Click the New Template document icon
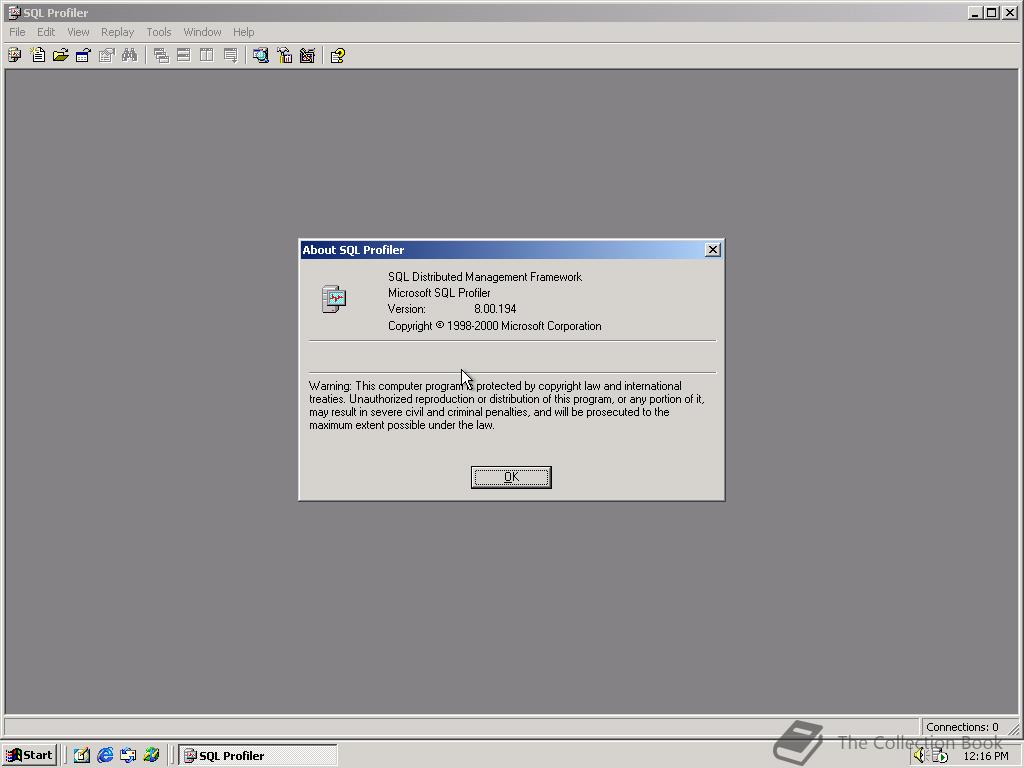The width and height of the screenshot is (1024, 768). pos(38,56)
